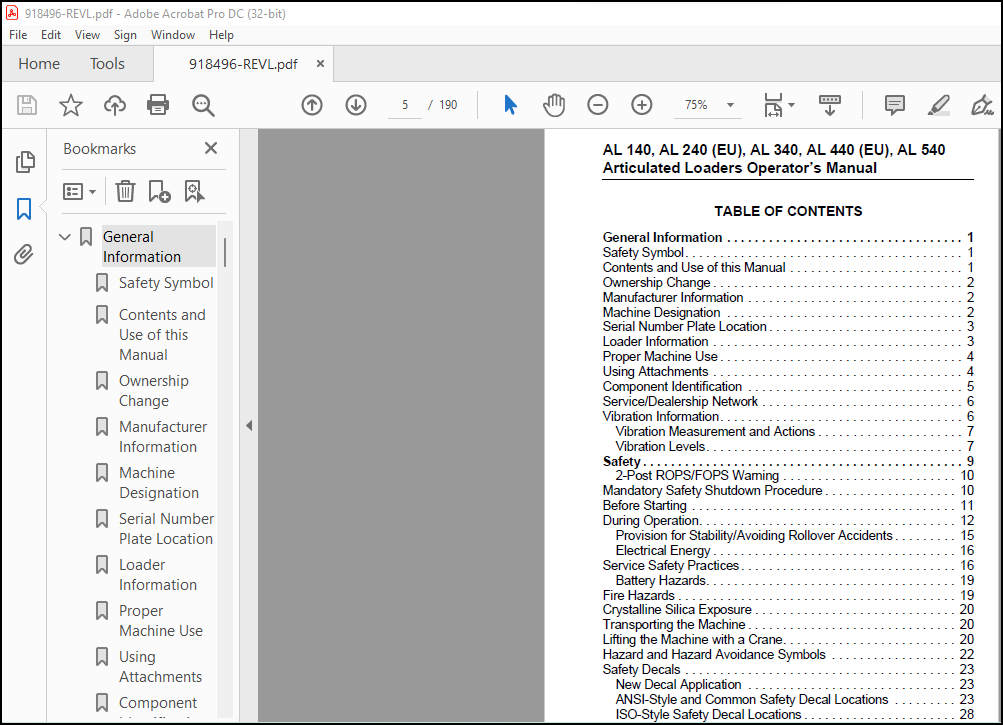Click the bookmarks panel vertical scrollbar
Viewport: 1003px width, 725px height.
pos(225,252)
